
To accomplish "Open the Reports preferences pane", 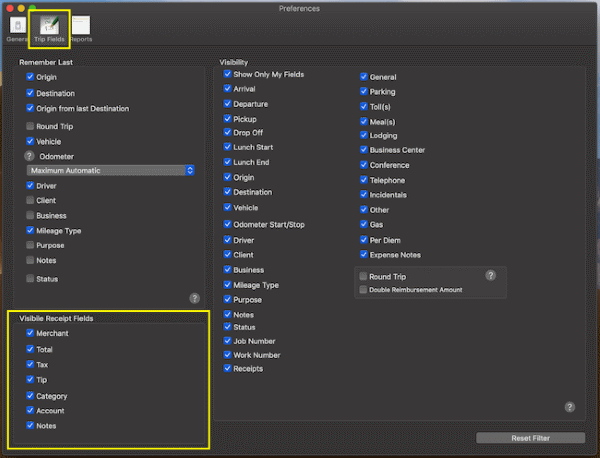I will (80, 27).
